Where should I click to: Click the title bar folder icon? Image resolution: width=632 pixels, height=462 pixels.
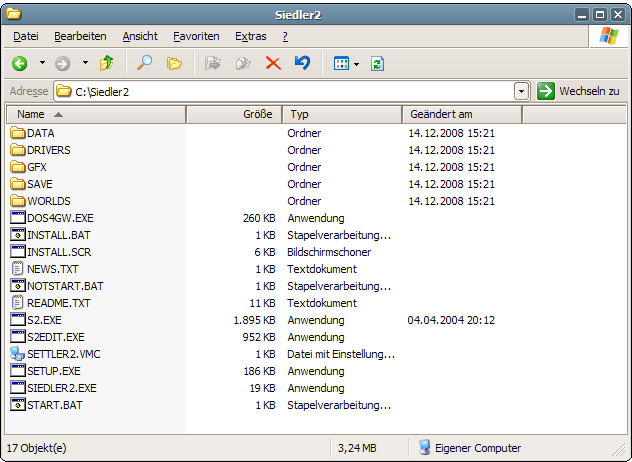pos(13,14)
